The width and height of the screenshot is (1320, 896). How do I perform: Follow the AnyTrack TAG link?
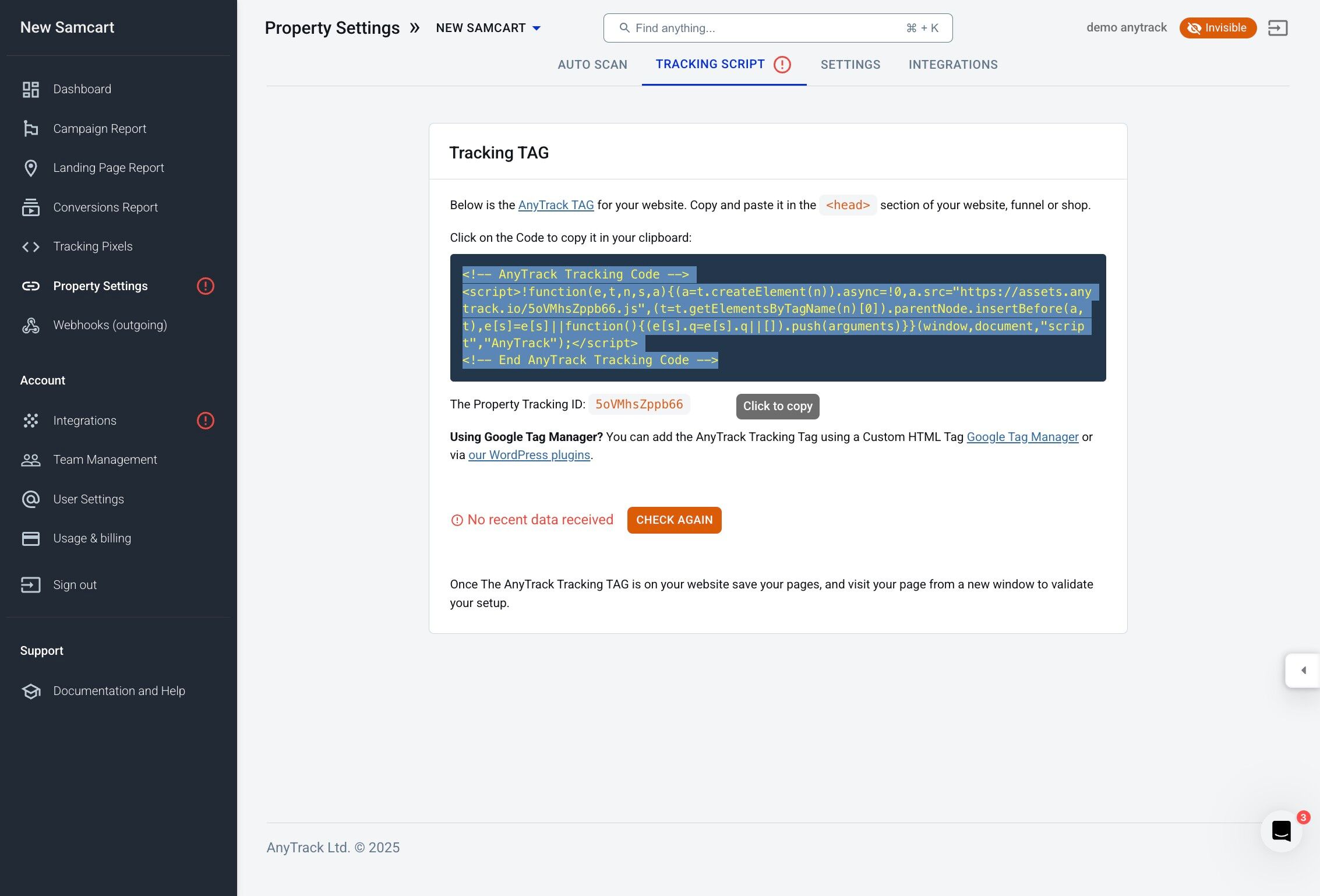point(556,205)
